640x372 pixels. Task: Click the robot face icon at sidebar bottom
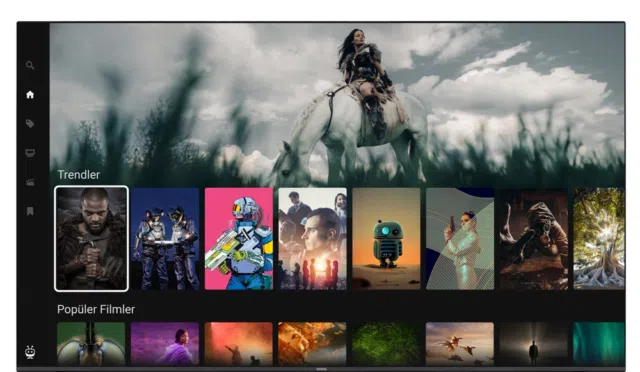pos(30,352)
